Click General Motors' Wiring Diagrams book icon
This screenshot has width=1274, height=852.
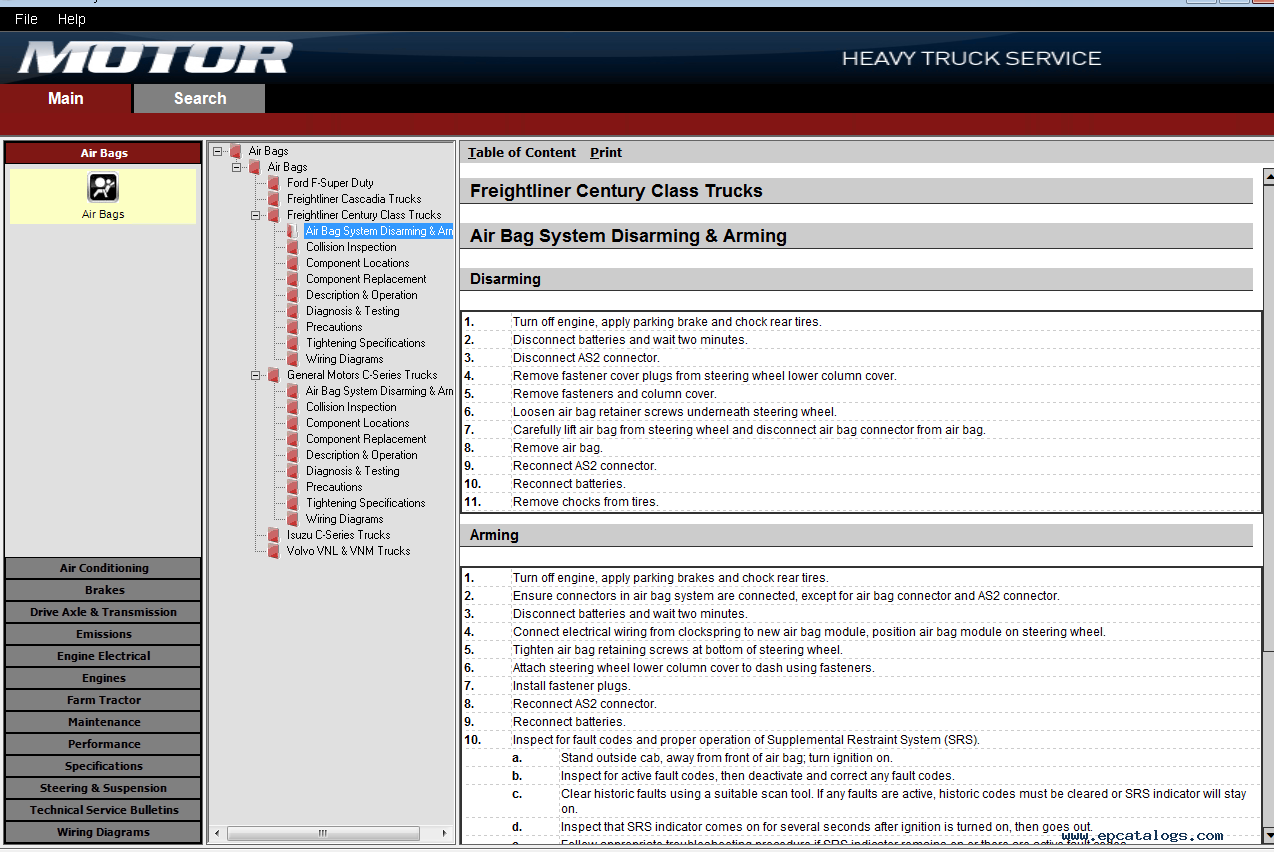pos(292,519)
